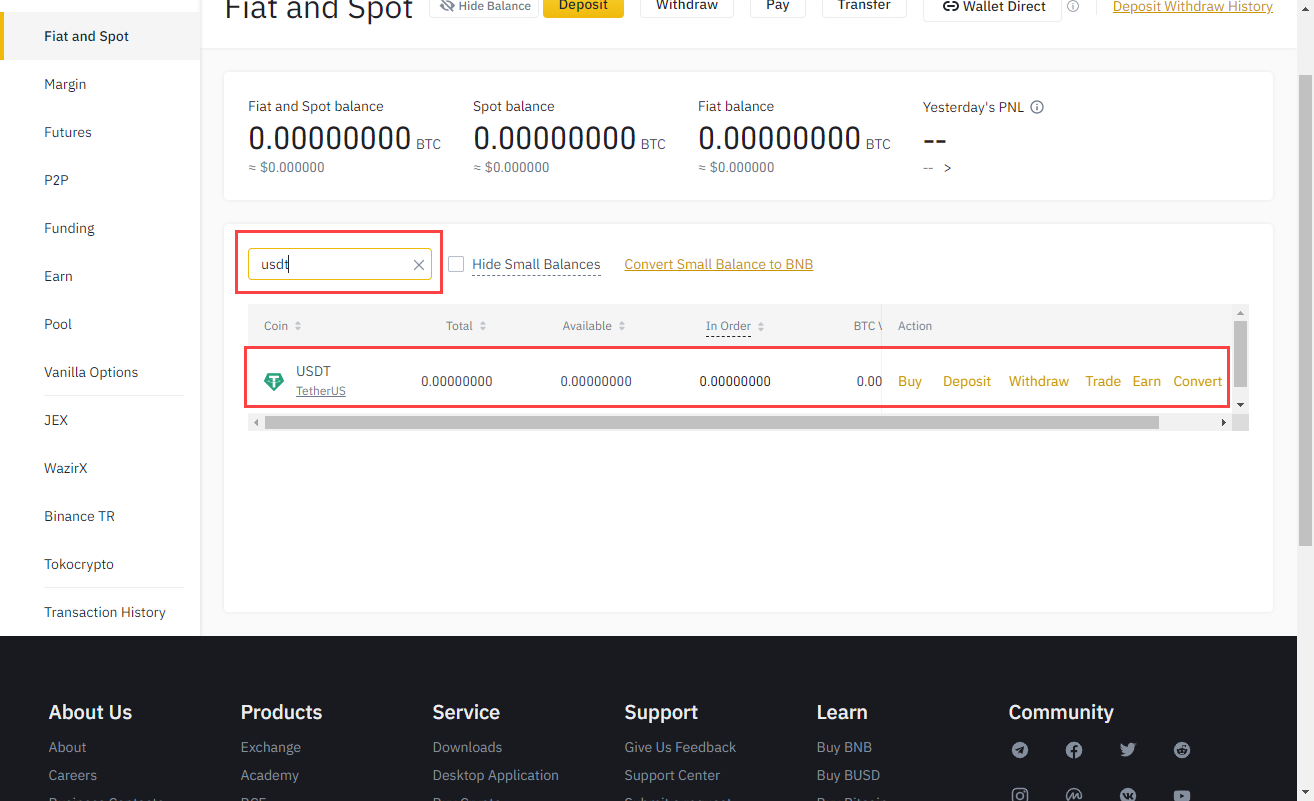Clear the usdt search field with X
This screenshot has height=801, width=1314.
click(x=419, y=265)
